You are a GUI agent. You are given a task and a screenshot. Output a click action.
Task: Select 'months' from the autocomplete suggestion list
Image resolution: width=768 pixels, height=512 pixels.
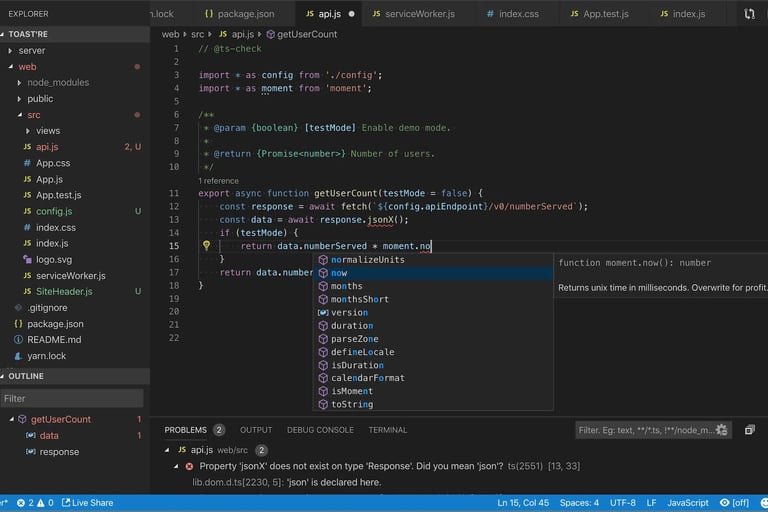click(346, 286)
